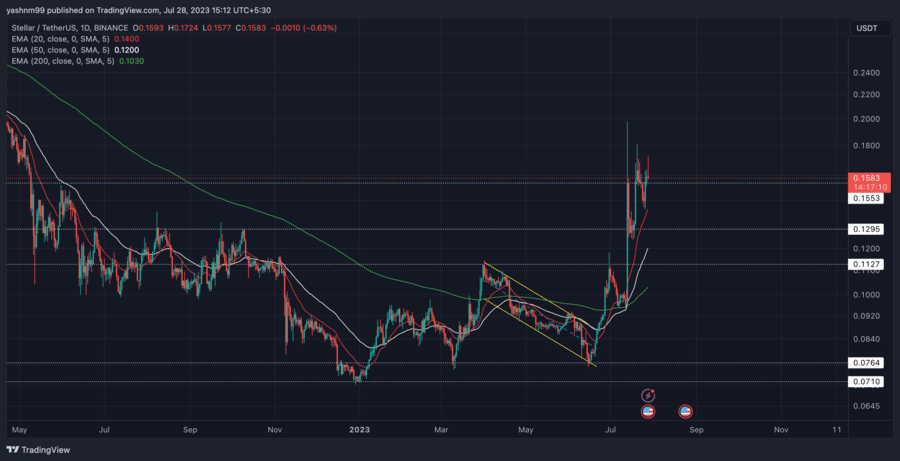Click the Nov label right before 2023
The width and height of the screenshot is (900, 461).
[274, 429]
